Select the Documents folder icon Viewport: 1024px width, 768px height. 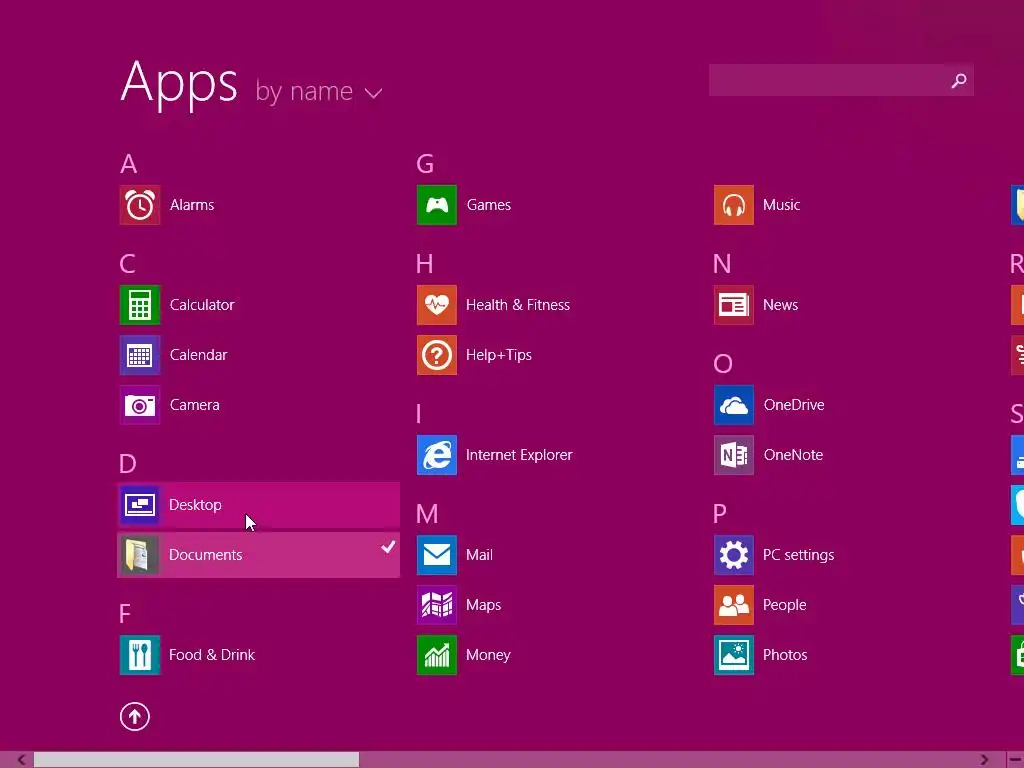(140, 555)
